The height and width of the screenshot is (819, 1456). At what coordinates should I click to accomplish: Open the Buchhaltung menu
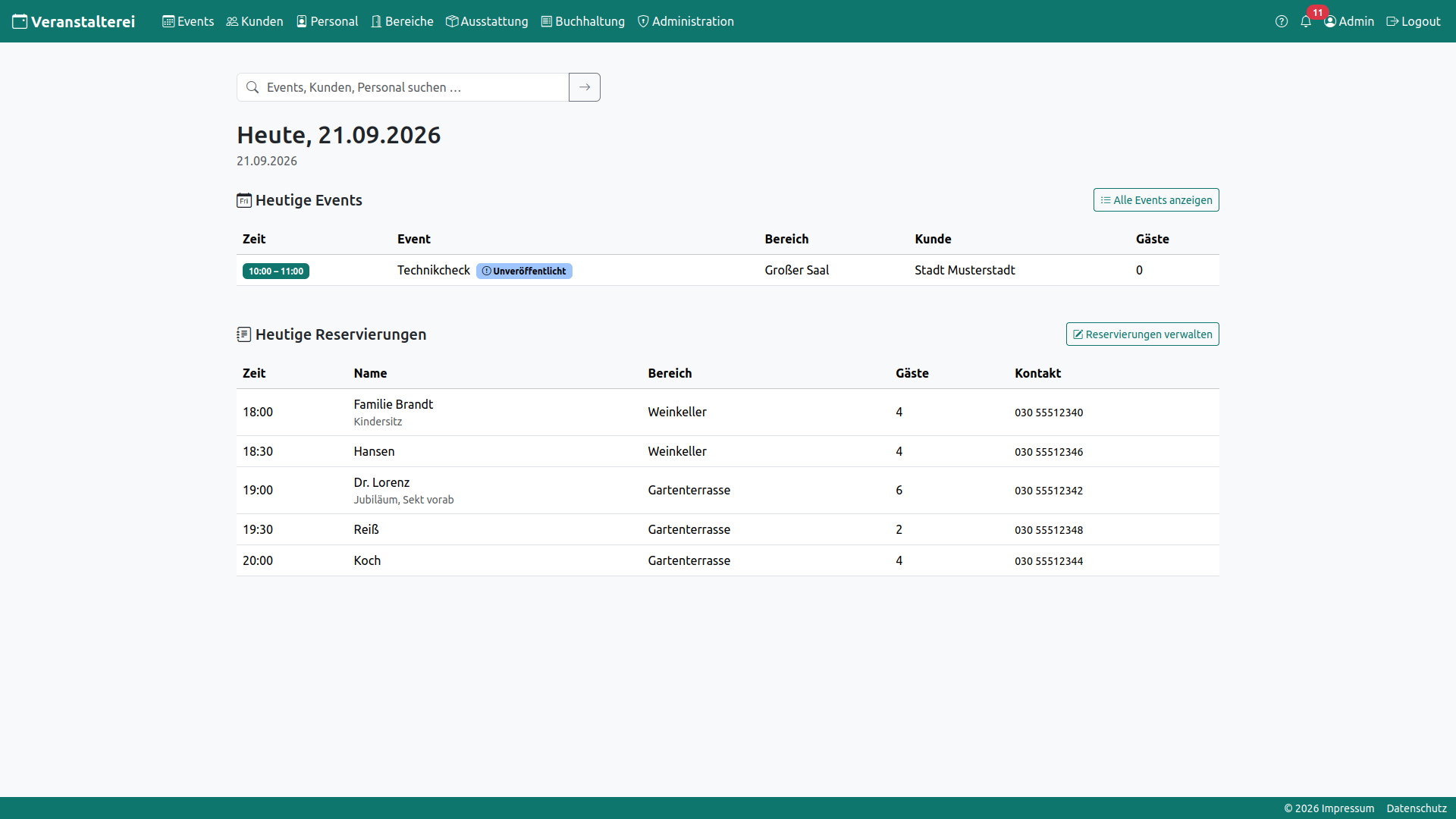click(x=583, y=21)
